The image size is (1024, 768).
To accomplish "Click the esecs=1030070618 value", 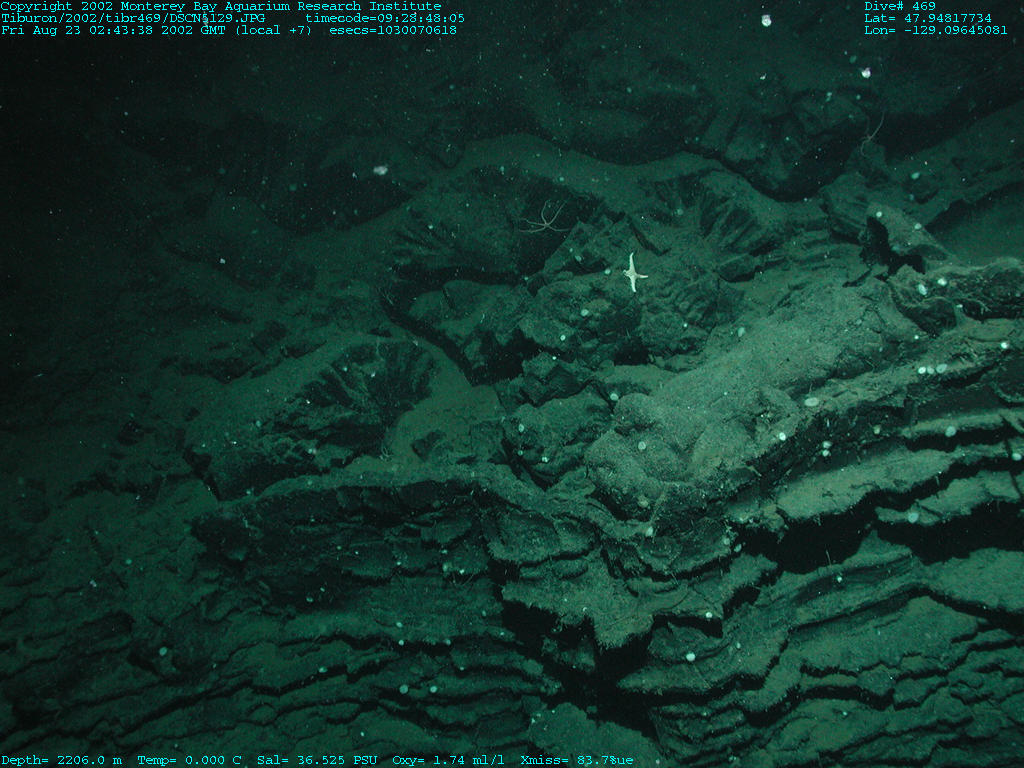I will pyautogui.click(x=393, y=30).
